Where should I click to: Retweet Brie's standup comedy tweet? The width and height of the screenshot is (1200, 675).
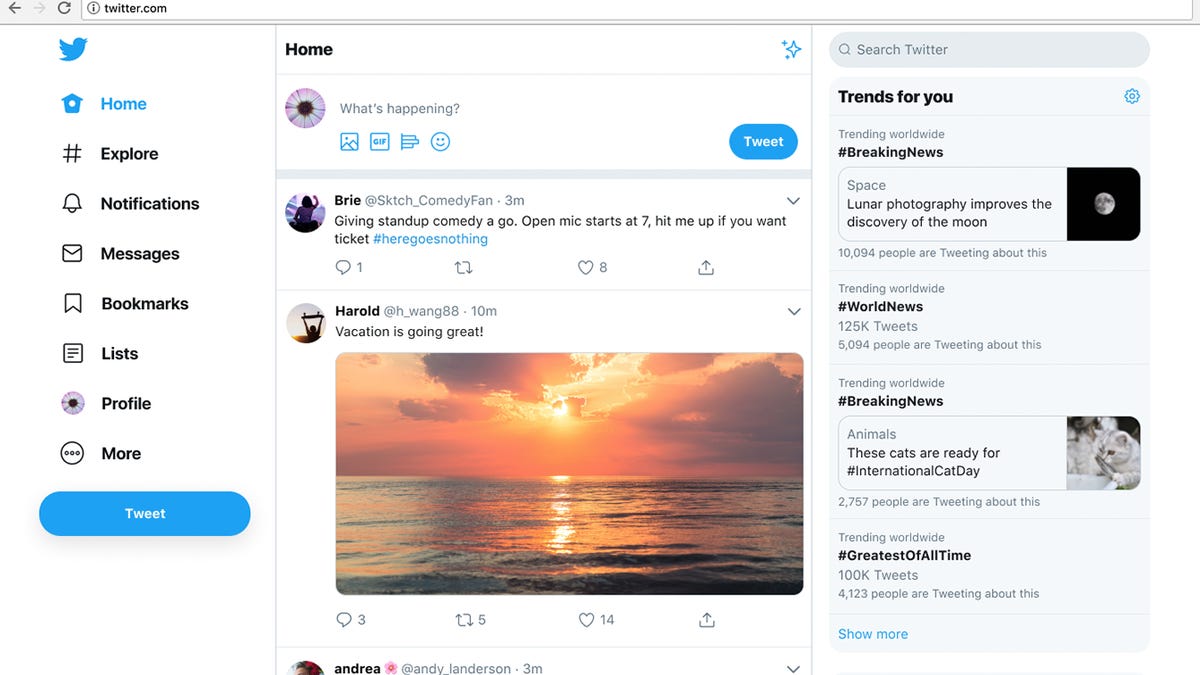coord(461,267)
